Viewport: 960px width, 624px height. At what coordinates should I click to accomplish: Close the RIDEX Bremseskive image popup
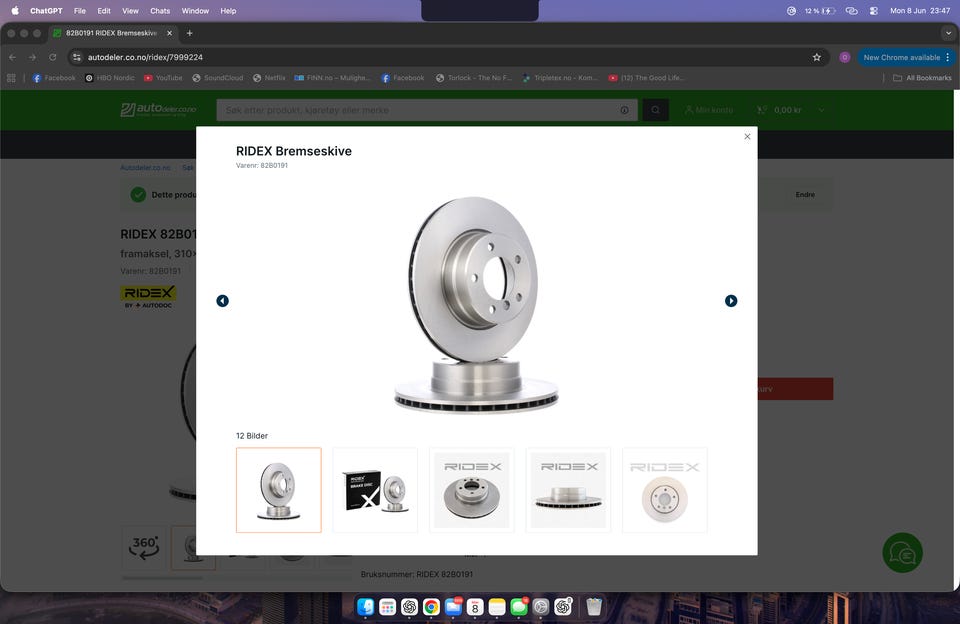click(747, 137)
